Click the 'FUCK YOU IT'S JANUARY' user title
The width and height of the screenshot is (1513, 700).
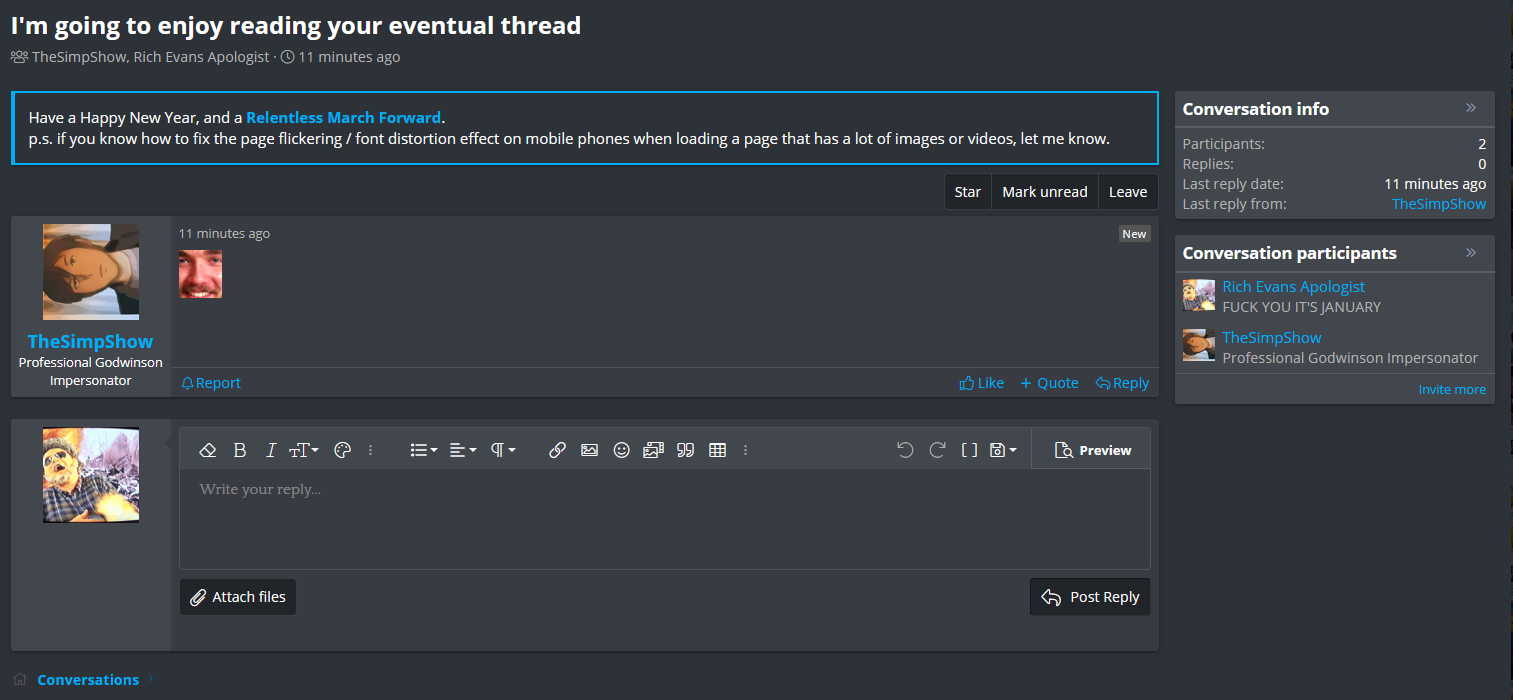1301,307
